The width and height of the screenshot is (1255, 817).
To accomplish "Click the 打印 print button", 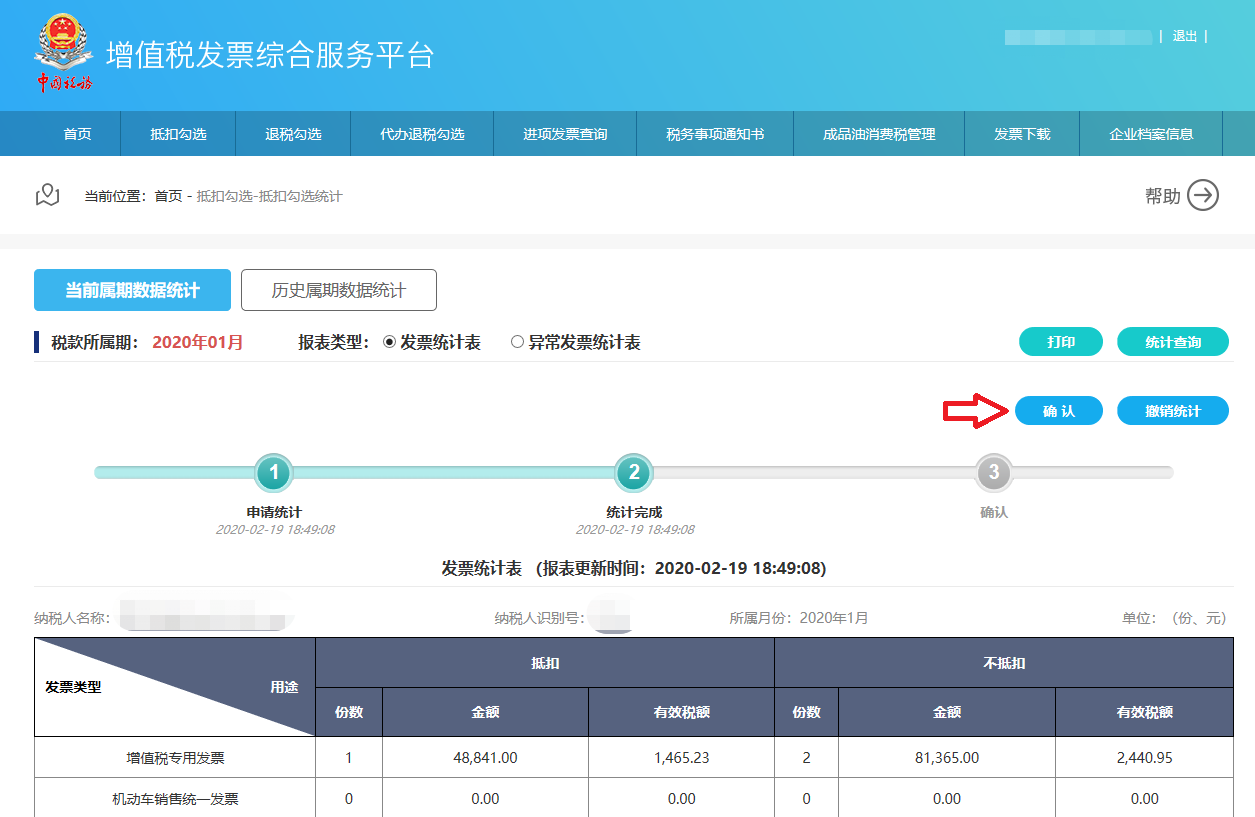I will [x=1060, y=342].
